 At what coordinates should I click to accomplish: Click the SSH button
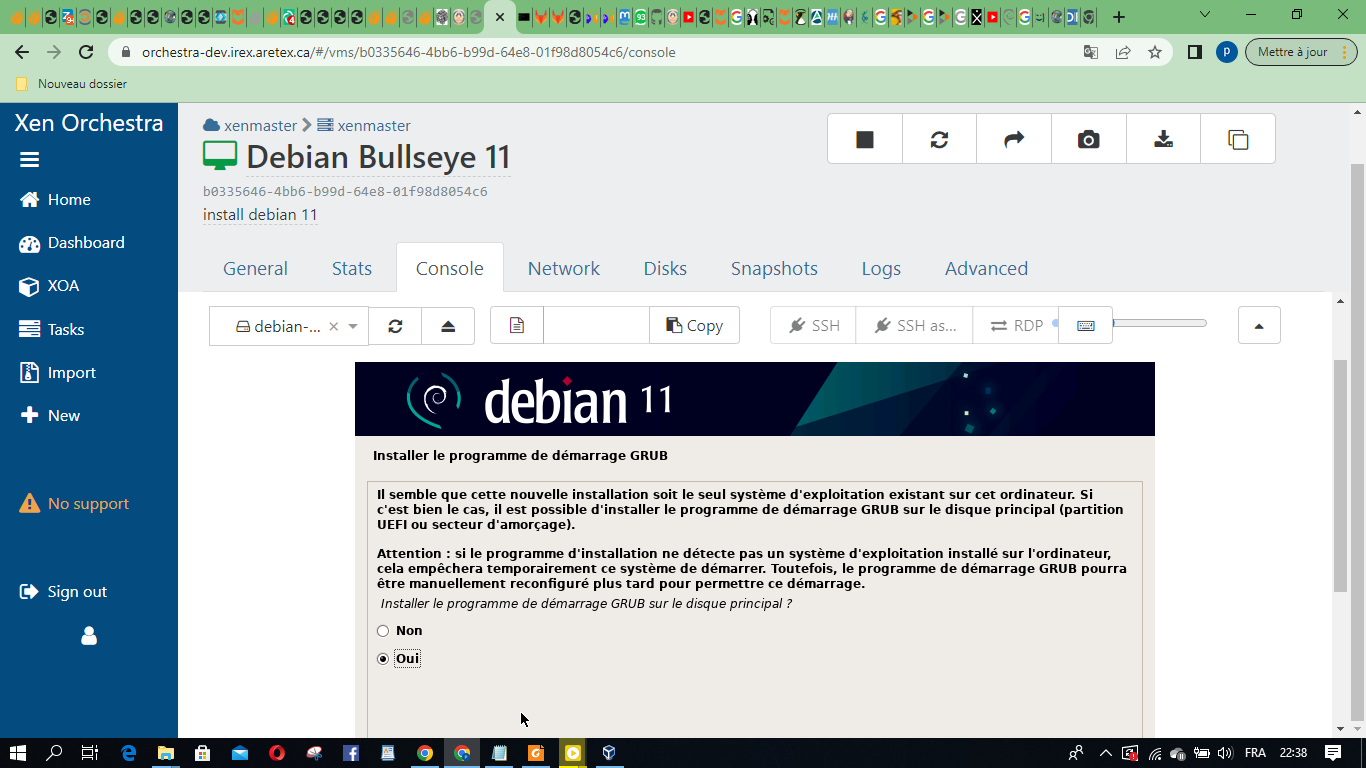pyautogui.click(x=813, y=326)
